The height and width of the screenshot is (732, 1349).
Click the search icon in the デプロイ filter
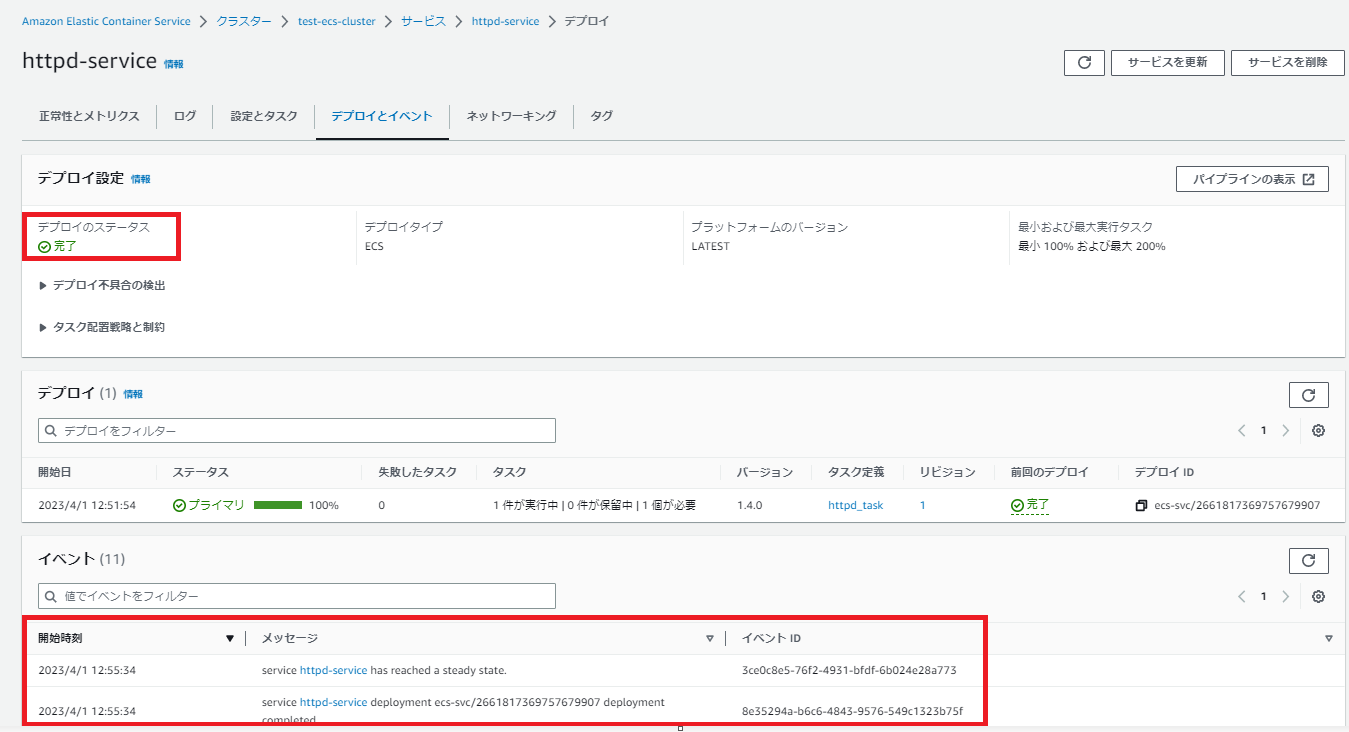click(51, 431)
